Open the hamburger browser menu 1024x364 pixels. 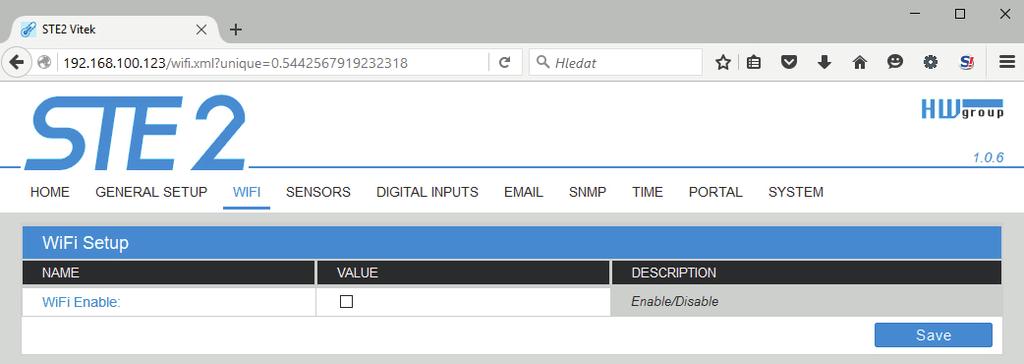pos(1007,63)
